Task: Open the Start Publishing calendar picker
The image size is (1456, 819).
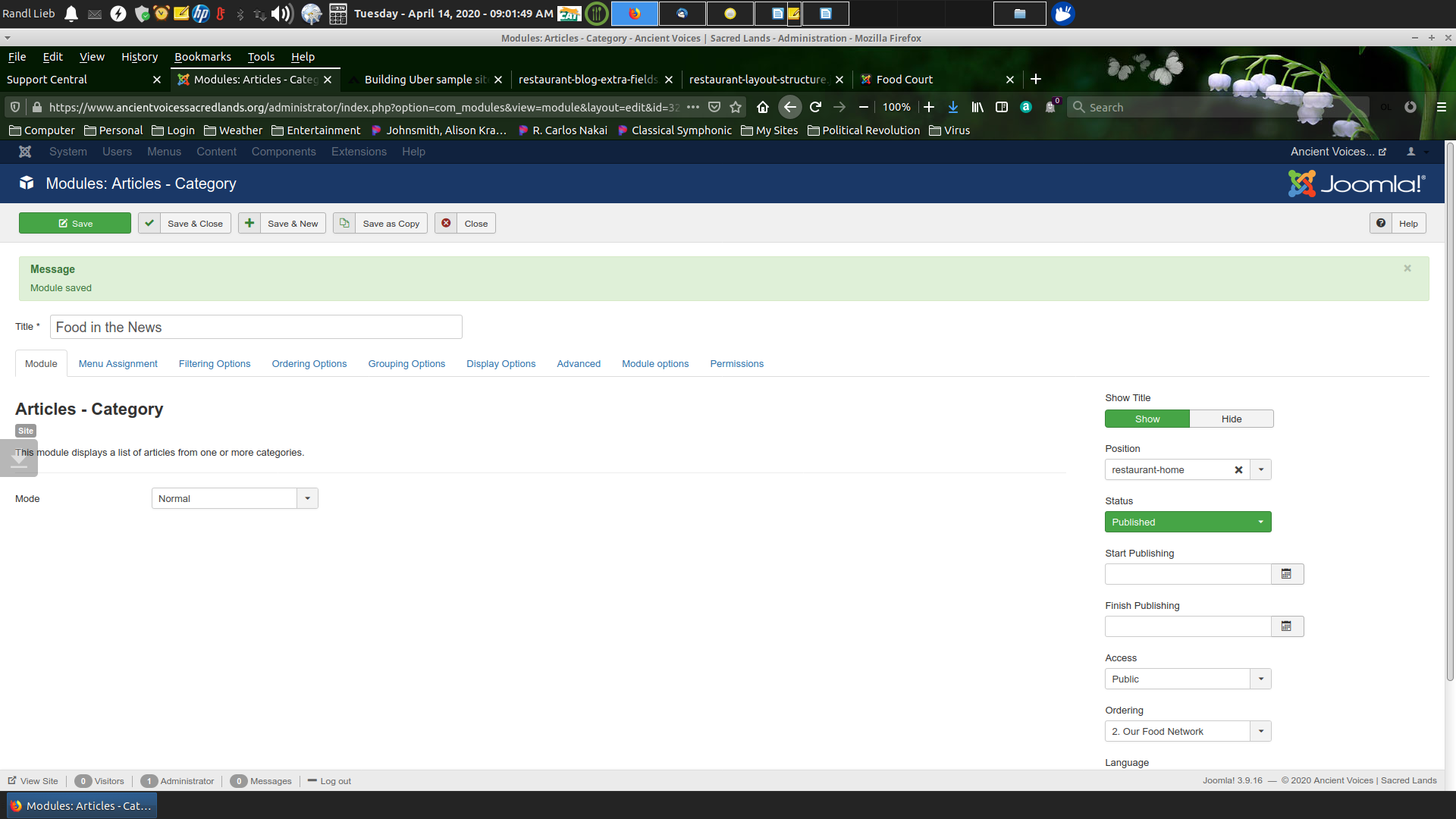Action: click(1286, 574)
